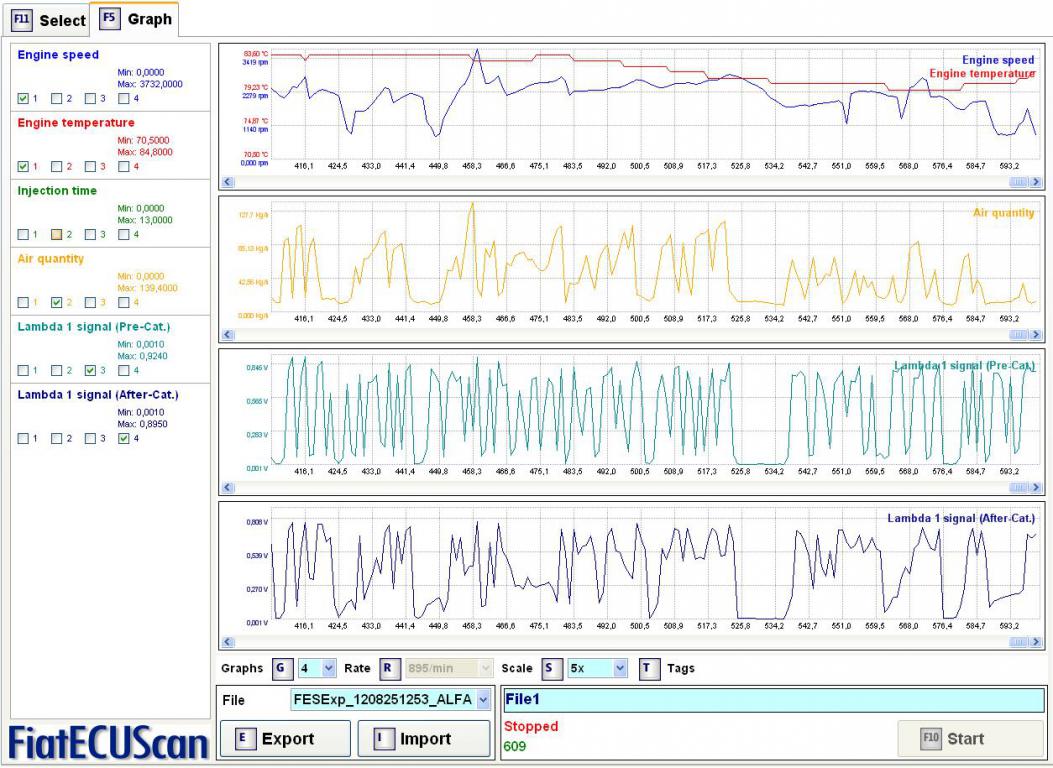The width and height of the screenshot is (1053, 768).
Task: Uncheck graph 1 checkbox for Engine speed
Action: [24, 98]
